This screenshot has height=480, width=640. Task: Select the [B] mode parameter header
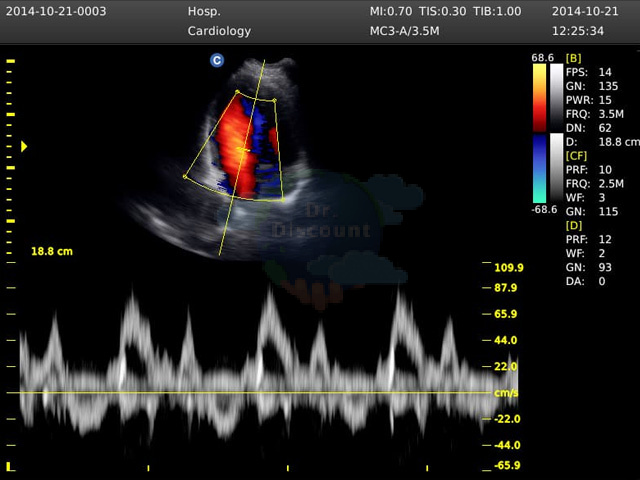(x=573, y=58)
